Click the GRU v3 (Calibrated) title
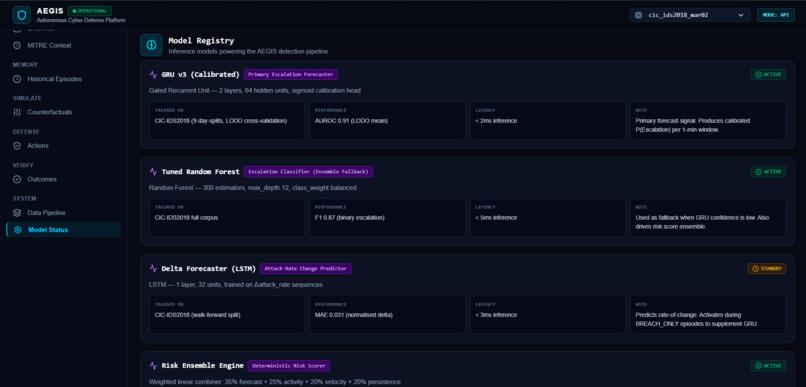This screenshot has height=387, width=806. coord(200,75)
